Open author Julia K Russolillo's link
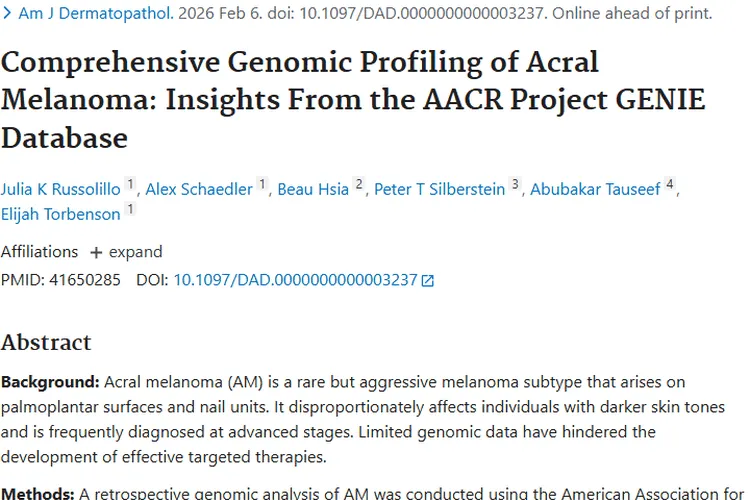The height and width of the screenshot is (500, 750). pos(61,189)
